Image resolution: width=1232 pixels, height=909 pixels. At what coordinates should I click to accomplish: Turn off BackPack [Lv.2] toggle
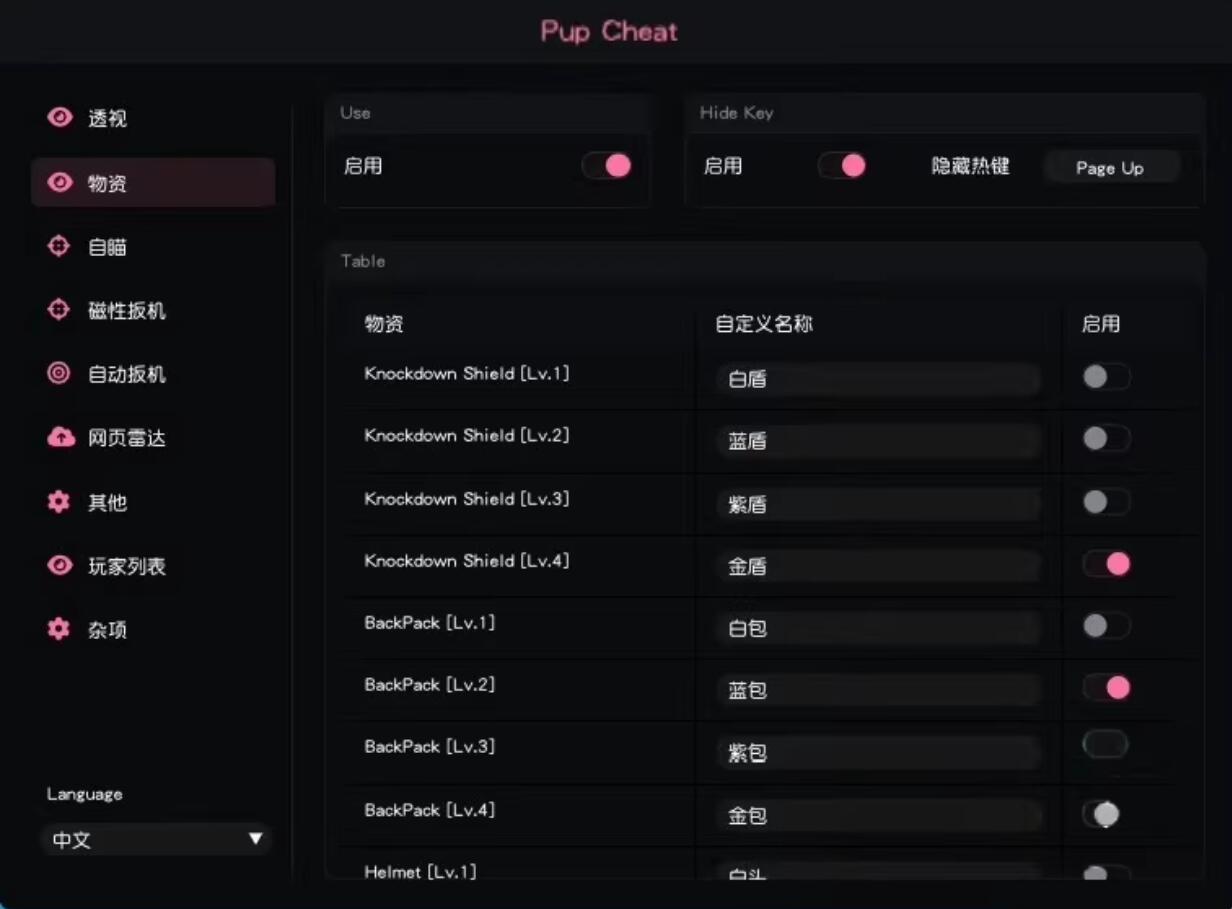pyautogui.click(x=1106, y=687)
